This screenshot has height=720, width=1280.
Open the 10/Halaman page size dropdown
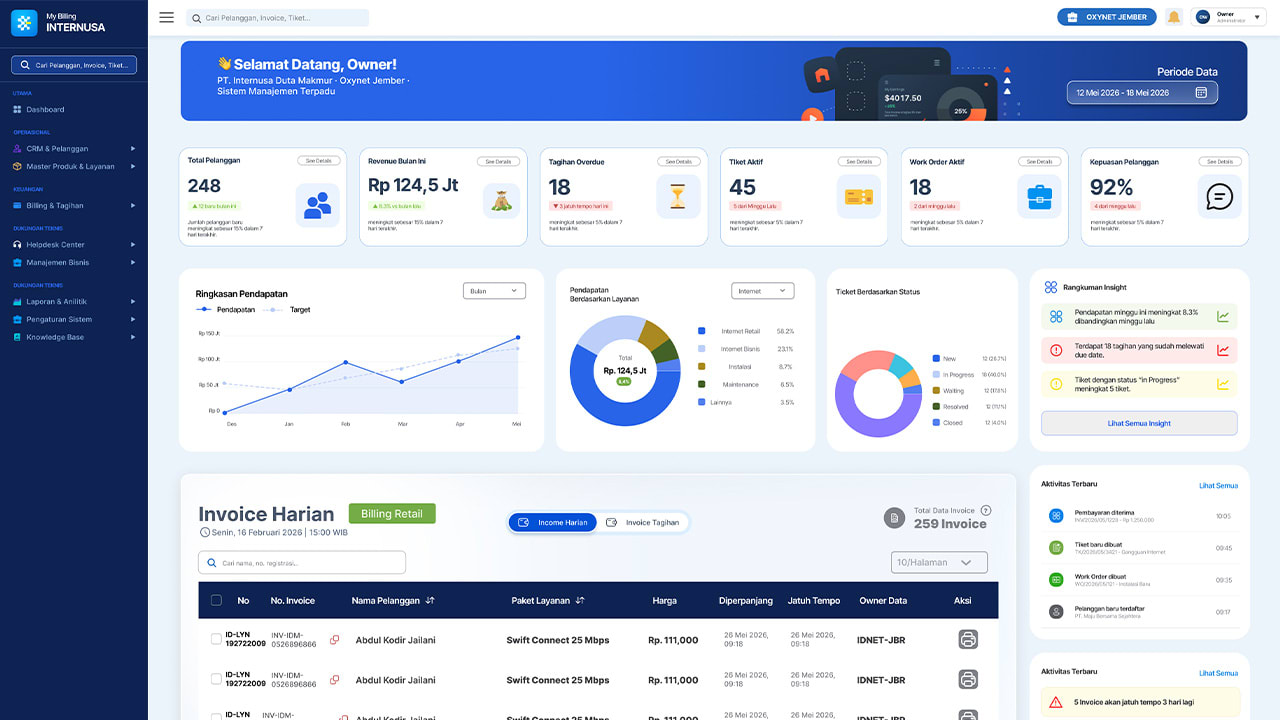[x=939, y=563]
